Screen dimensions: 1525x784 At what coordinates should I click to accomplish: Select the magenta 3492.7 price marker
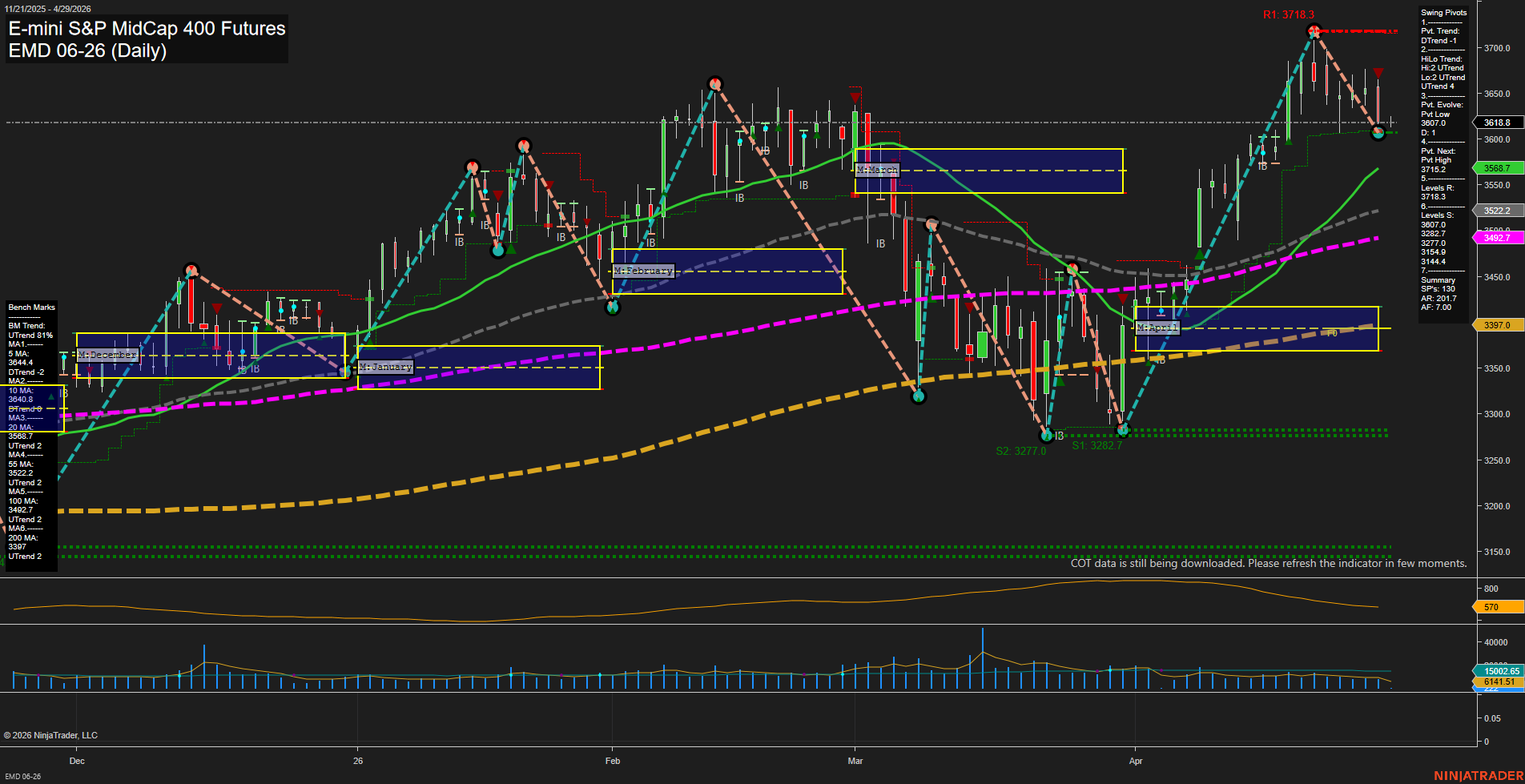(x=1497, y=238)
